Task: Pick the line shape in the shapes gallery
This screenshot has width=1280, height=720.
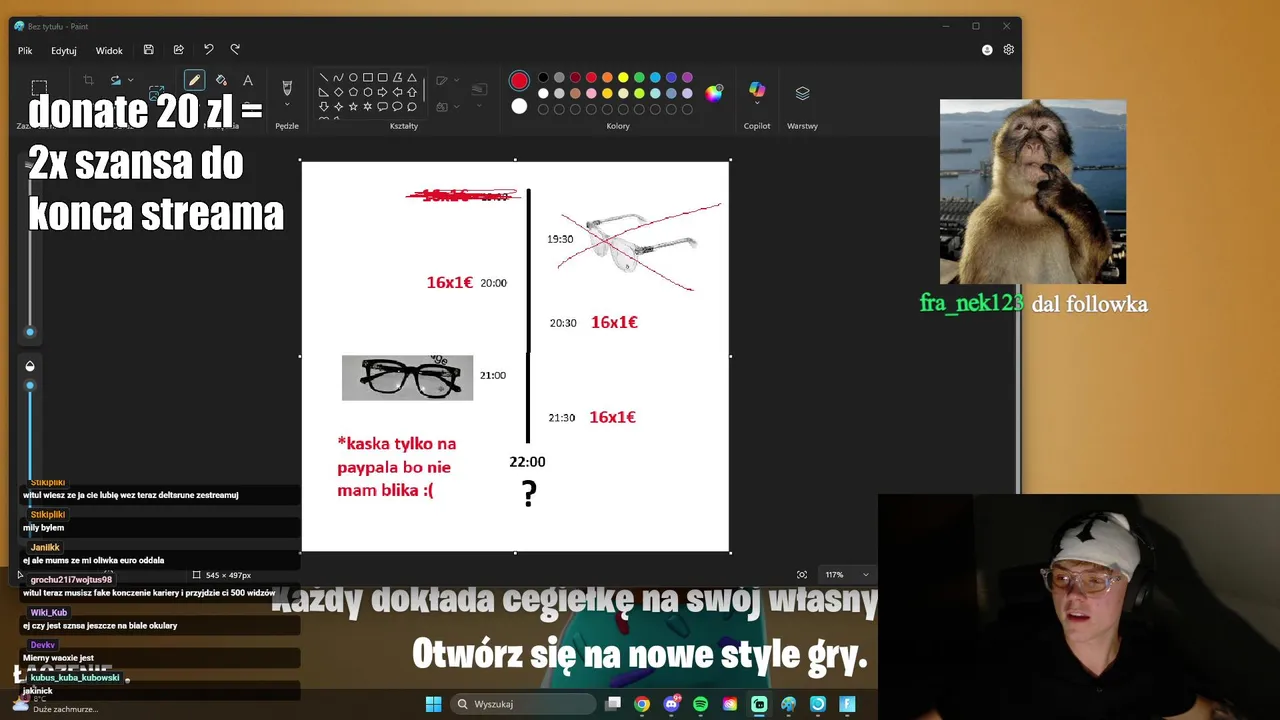Action: click(323, 77)
